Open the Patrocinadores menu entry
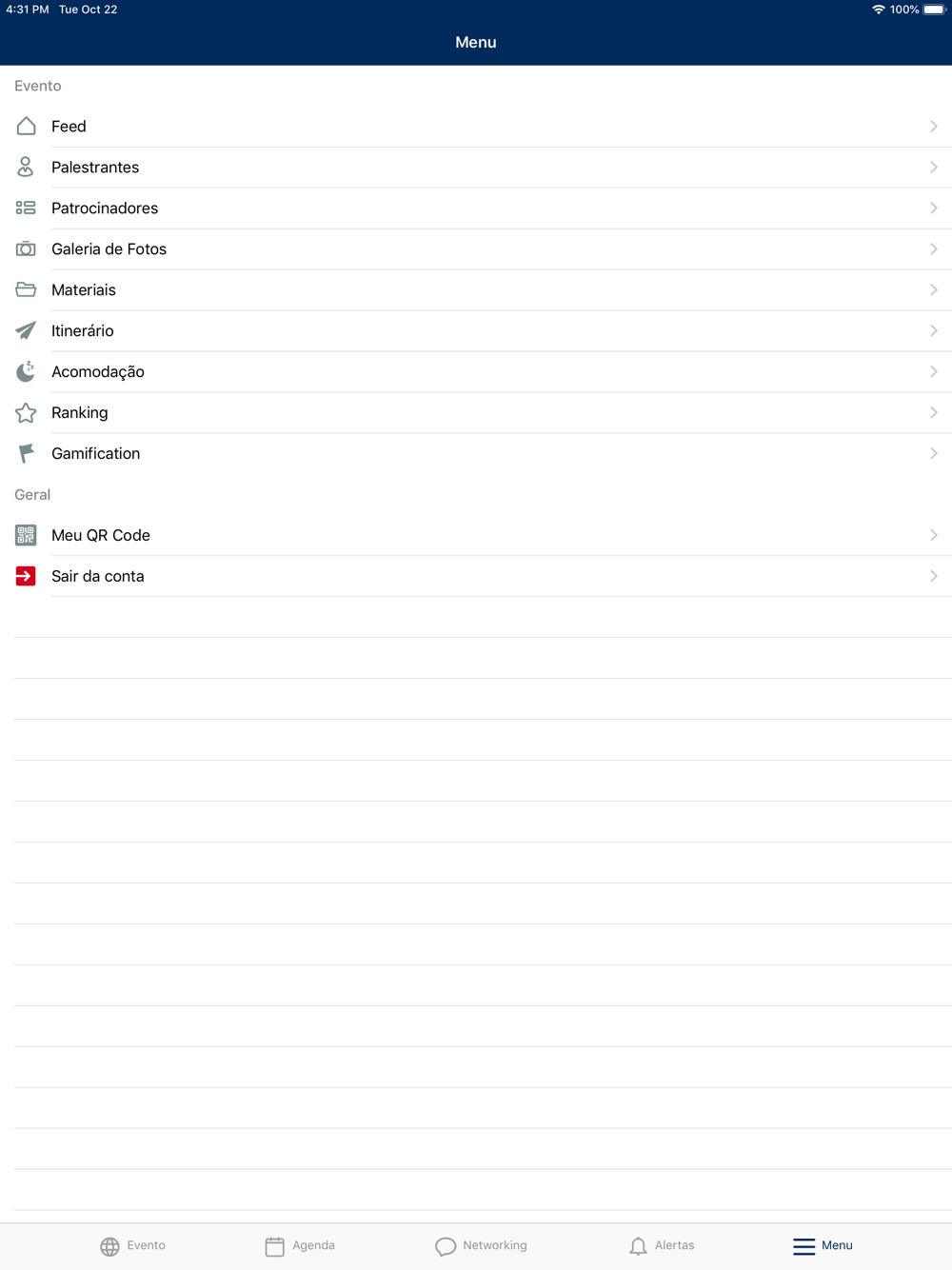This screenshot has height=1270, width=952. (476, 208)
